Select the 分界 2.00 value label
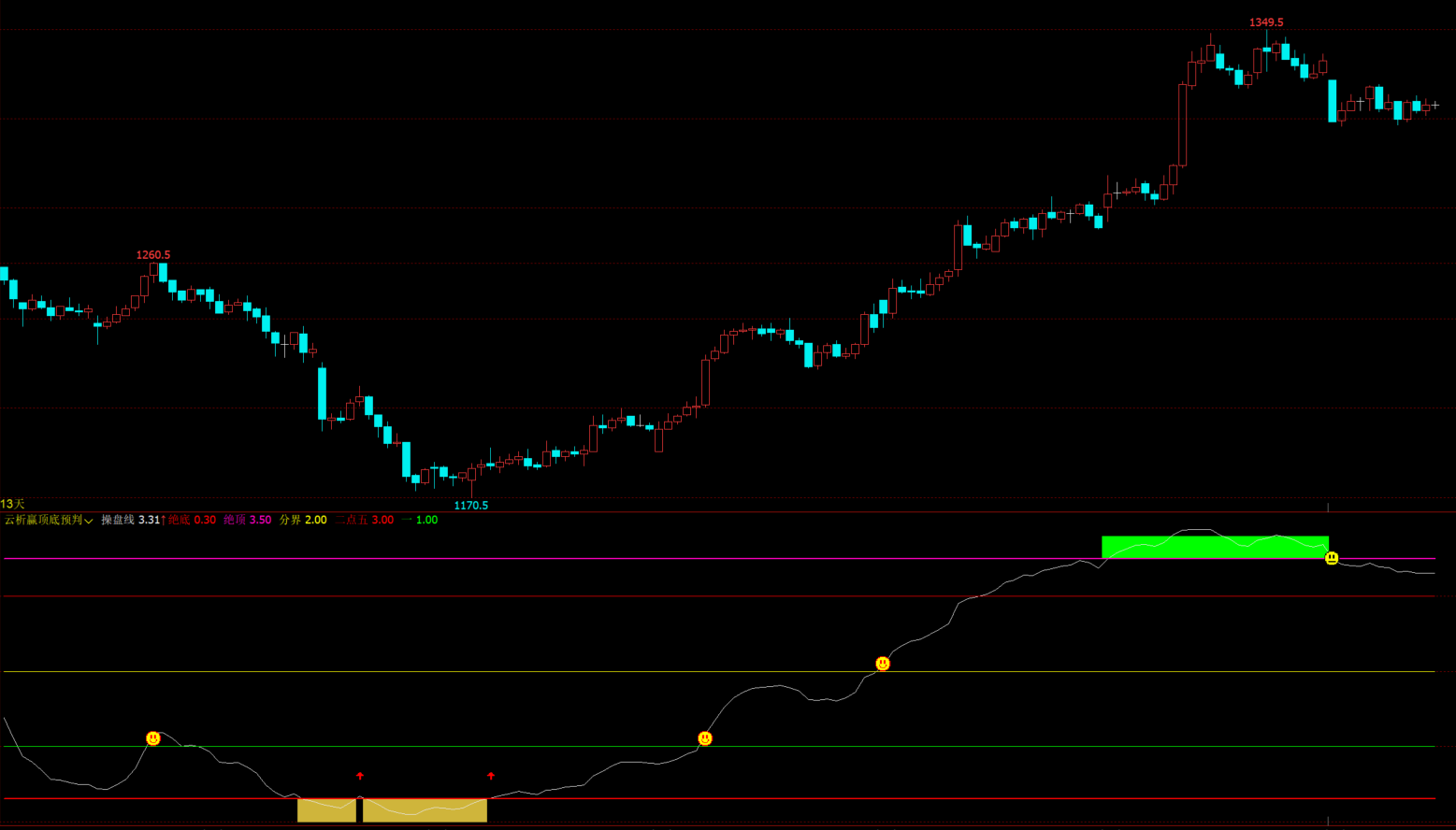The height and width of the screenshot is (830, 1456). 303,520
